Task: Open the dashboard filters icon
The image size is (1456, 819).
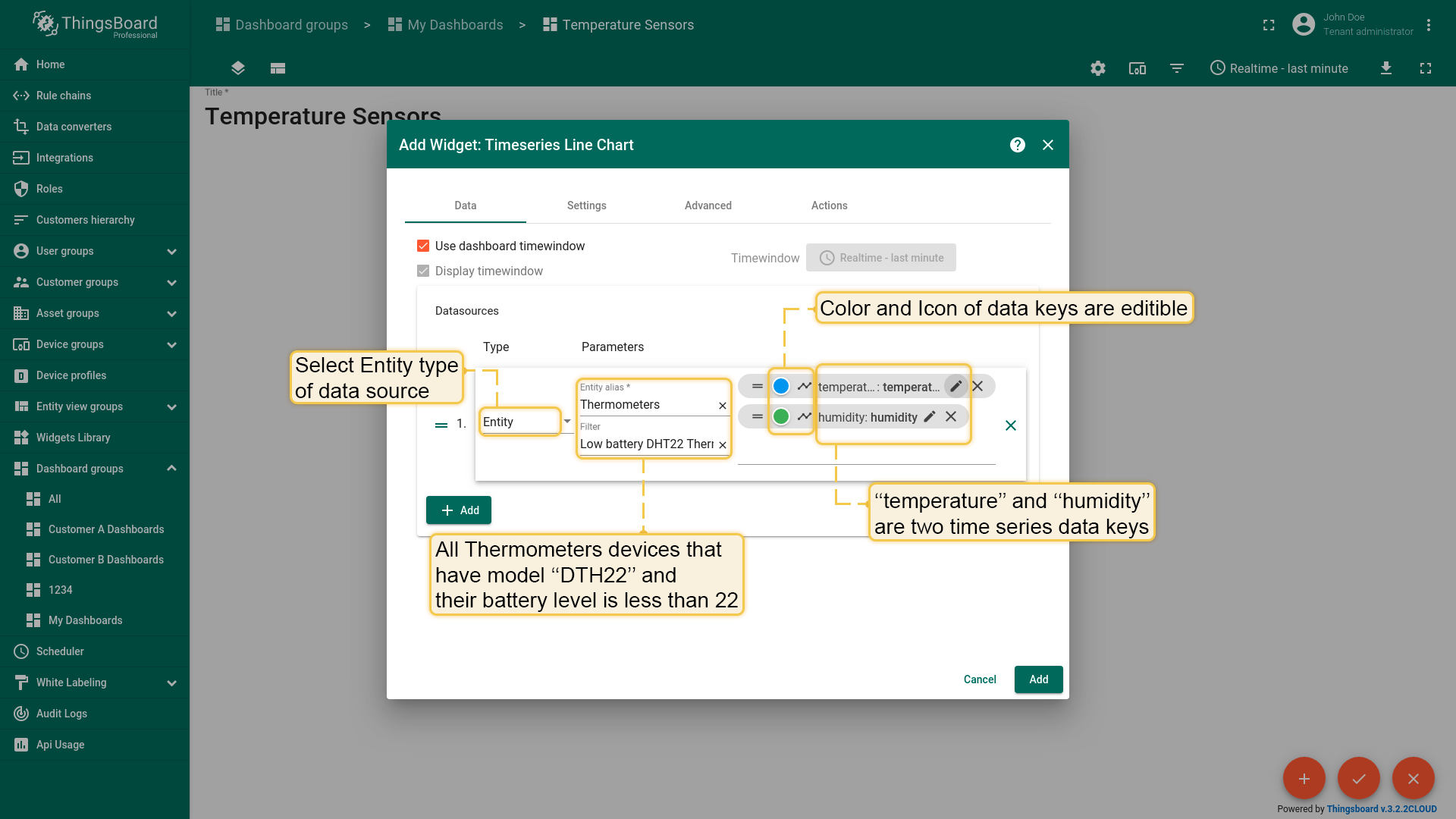Action: point(1177,68)
